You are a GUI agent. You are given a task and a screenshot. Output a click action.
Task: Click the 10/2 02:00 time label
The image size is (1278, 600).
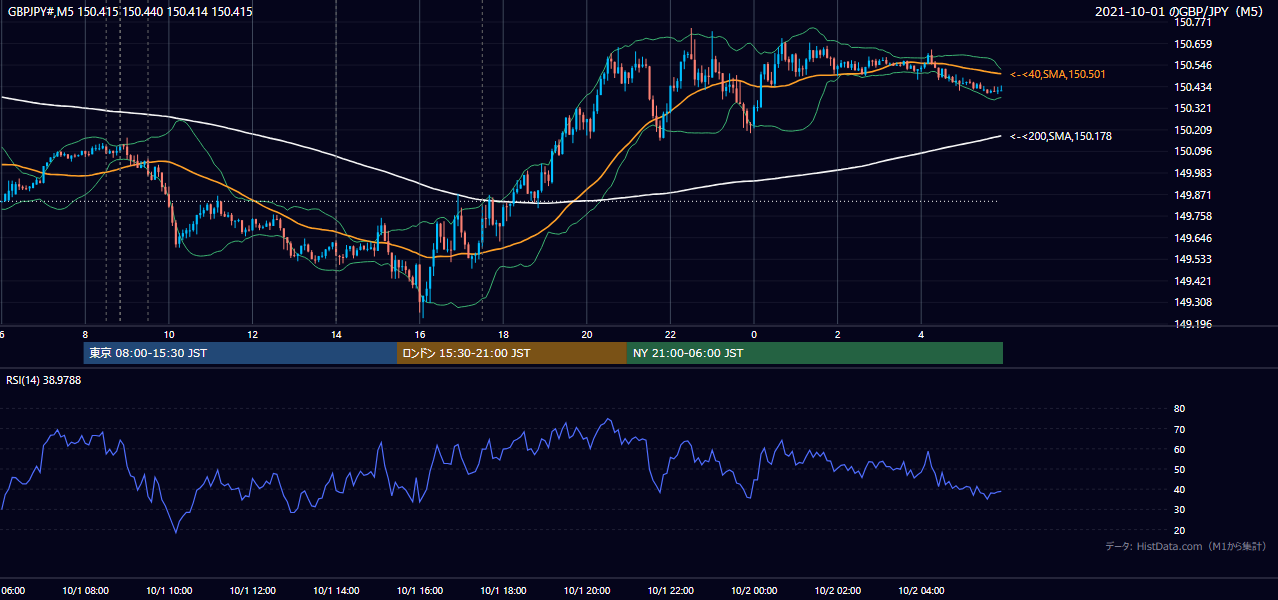point(837,591)
